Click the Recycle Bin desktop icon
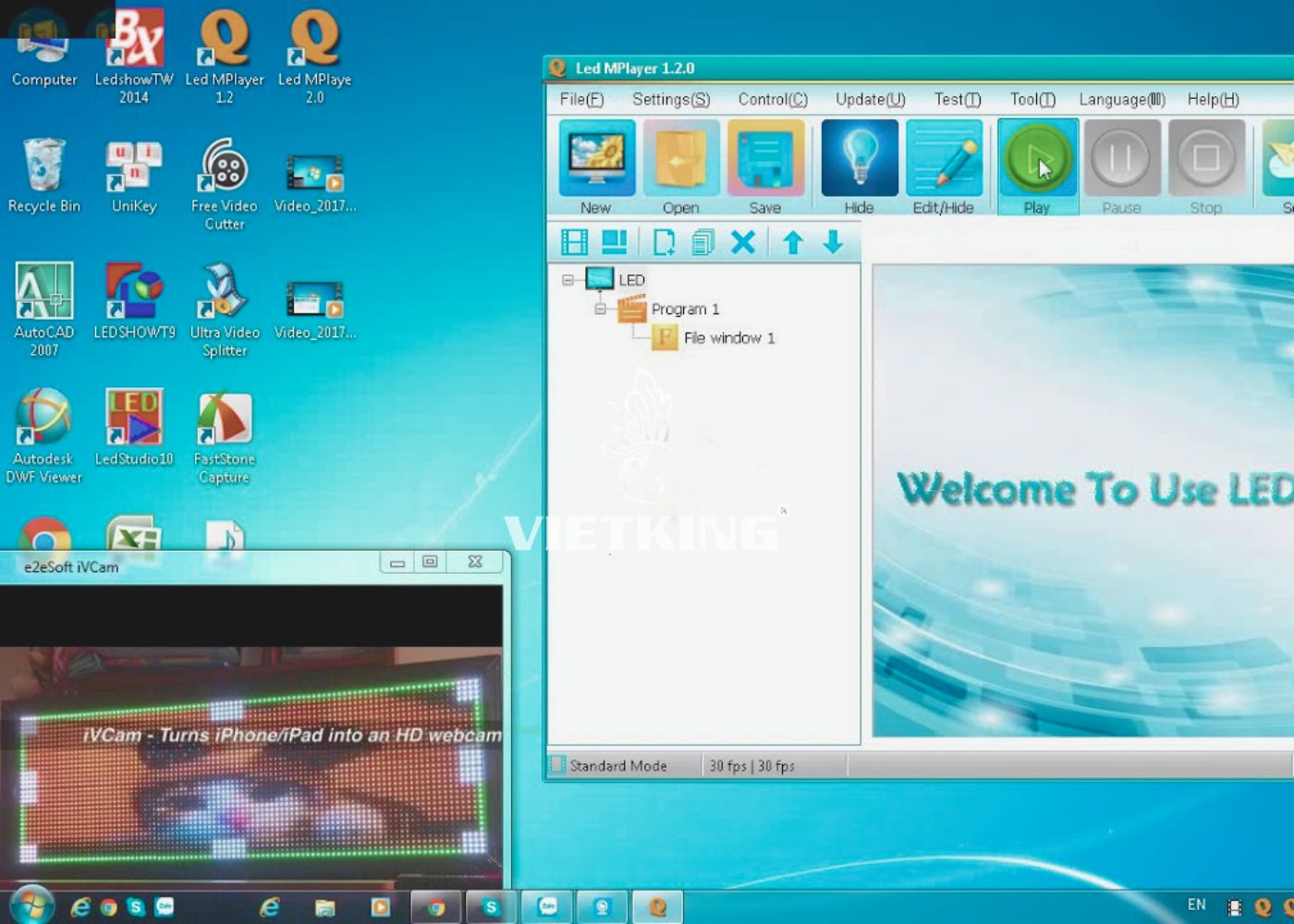 click(x=44, y=176)
